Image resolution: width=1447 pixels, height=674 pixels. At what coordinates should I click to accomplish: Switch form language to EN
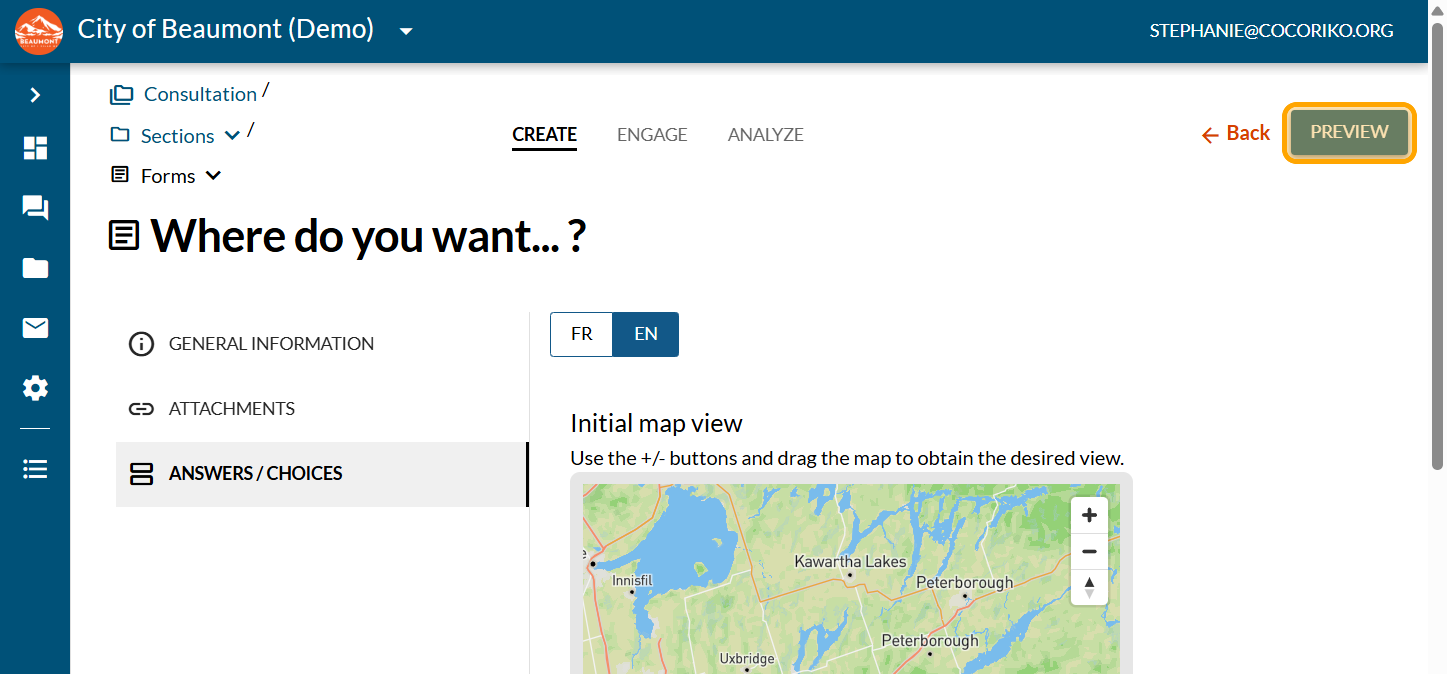pyautogui.click(x=646, y=334)
